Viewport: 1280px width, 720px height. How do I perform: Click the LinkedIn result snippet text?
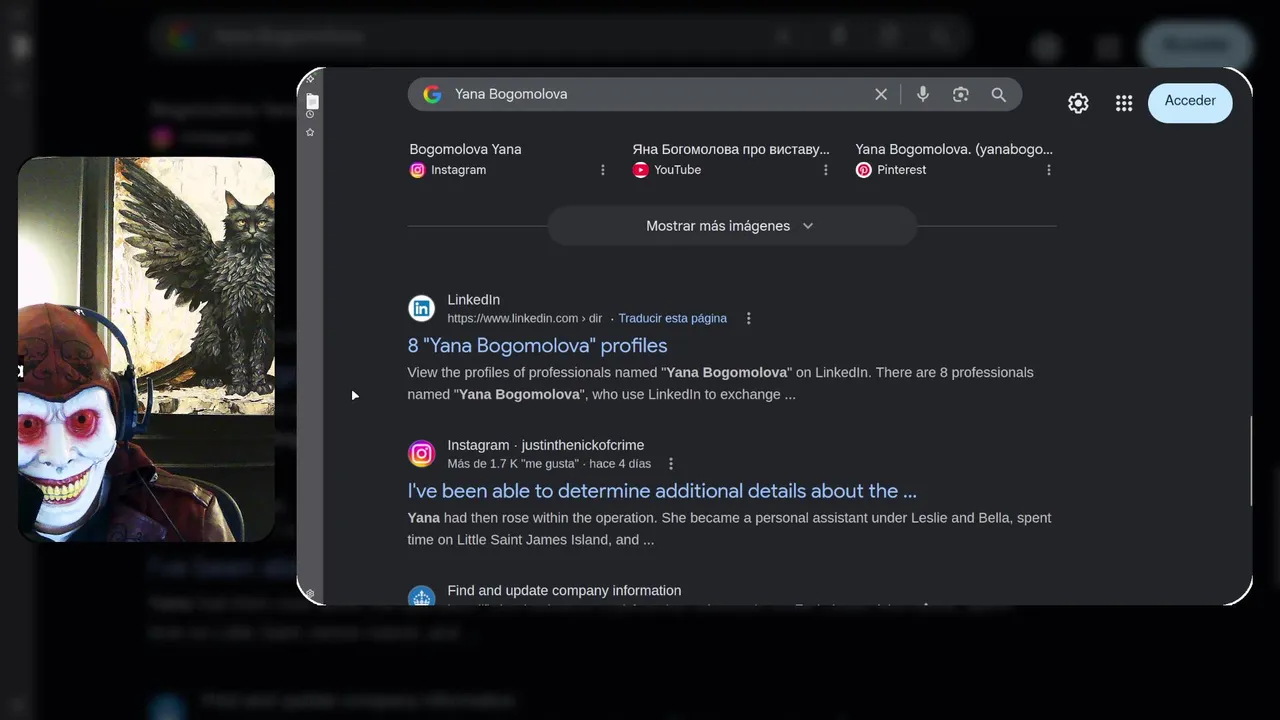pyautogui.click(x=720, y=383)
